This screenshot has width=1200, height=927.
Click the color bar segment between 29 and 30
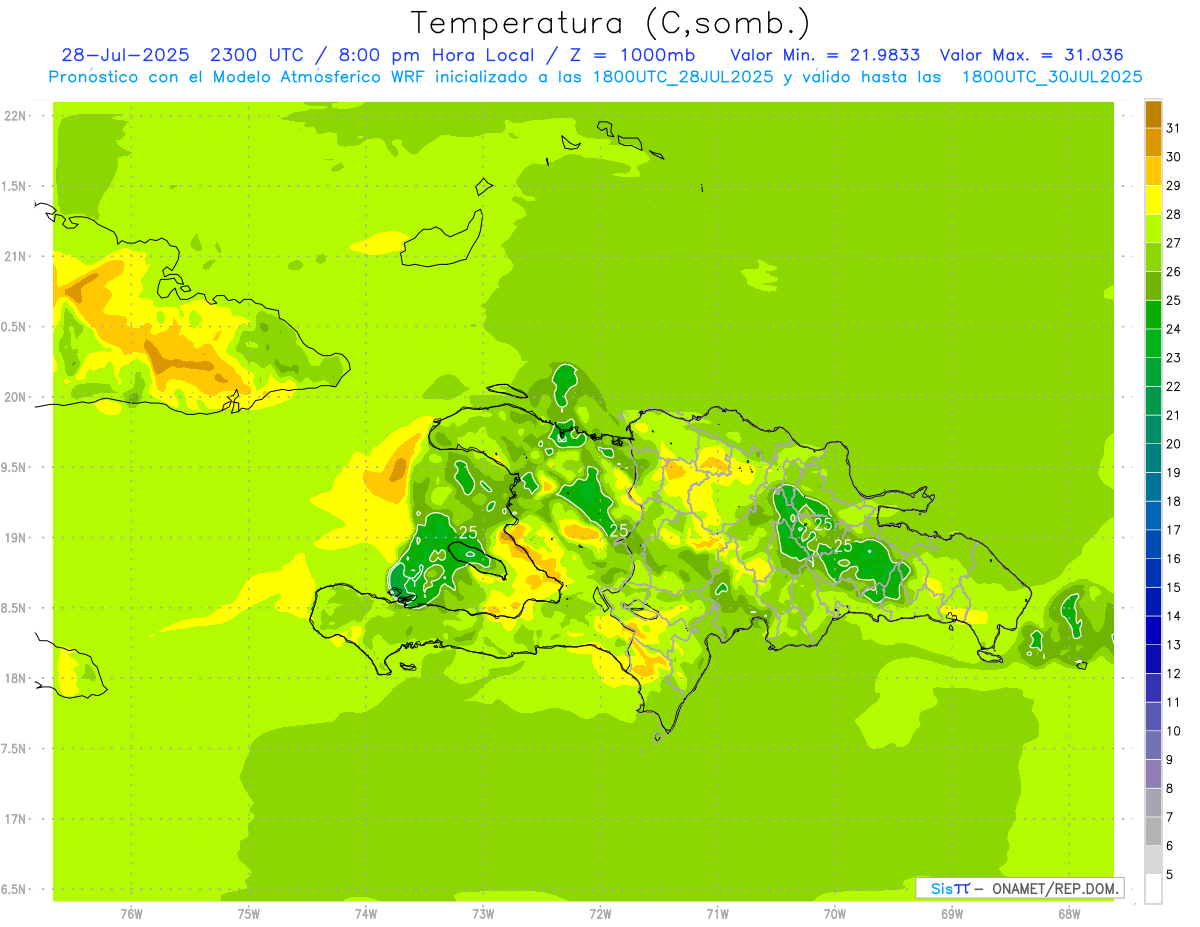tap(1153, 171)
